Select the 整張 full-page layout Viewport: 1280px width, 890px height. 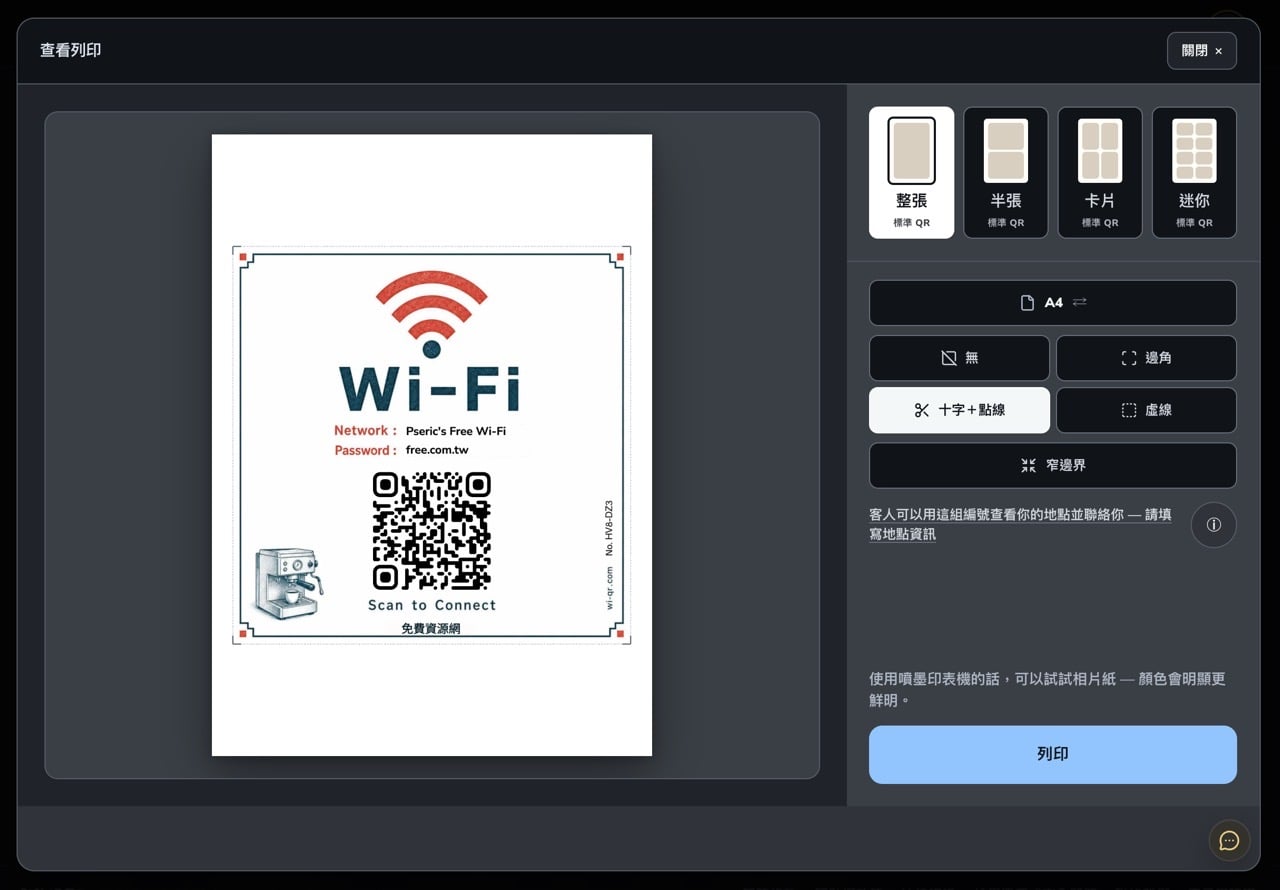911,173
